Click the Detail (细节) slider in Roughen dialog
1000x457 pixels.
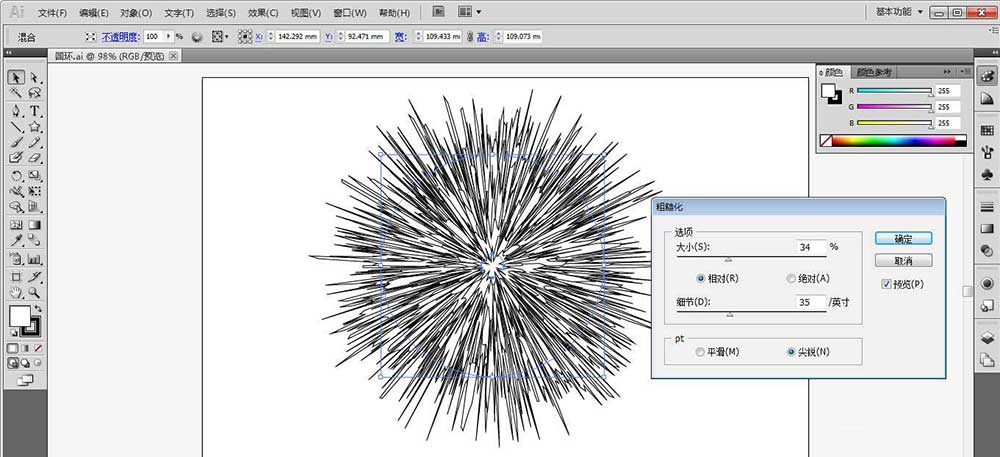(x=751, y=313)
